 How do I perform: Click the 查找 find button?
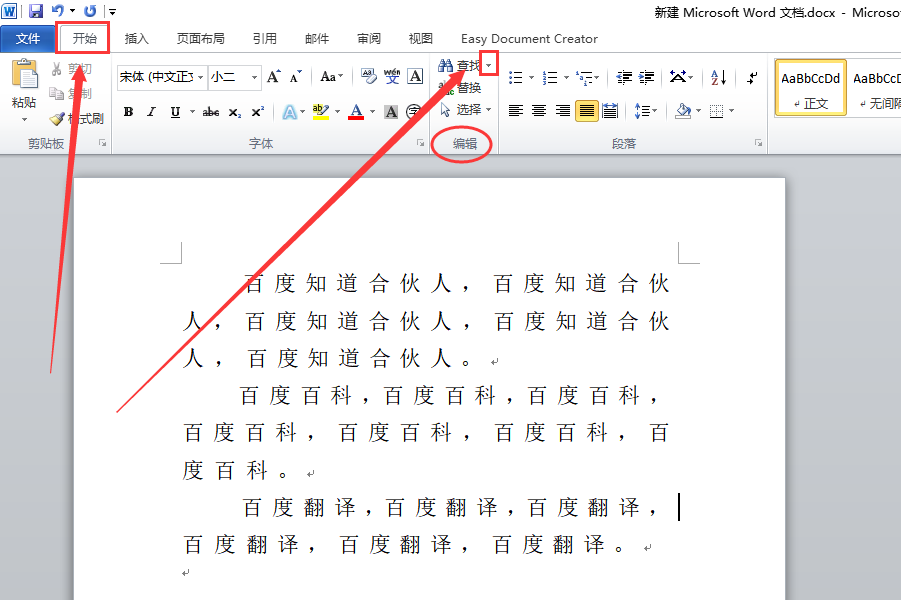[x=459, y=66]
